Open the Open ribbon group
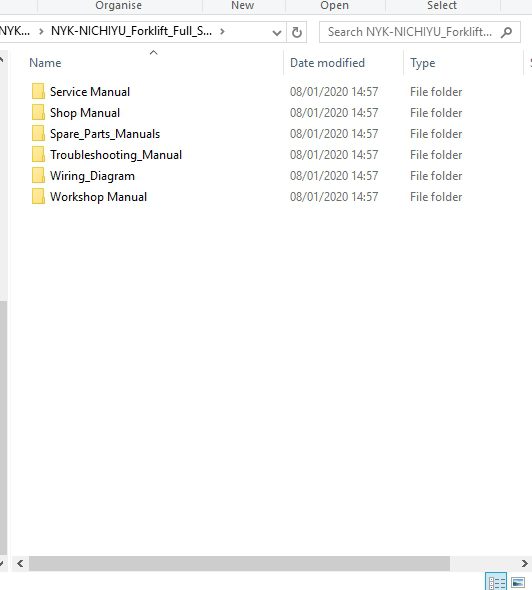Image resolution: width=532 pixels, height=590 pixels. tap(334, 6)
